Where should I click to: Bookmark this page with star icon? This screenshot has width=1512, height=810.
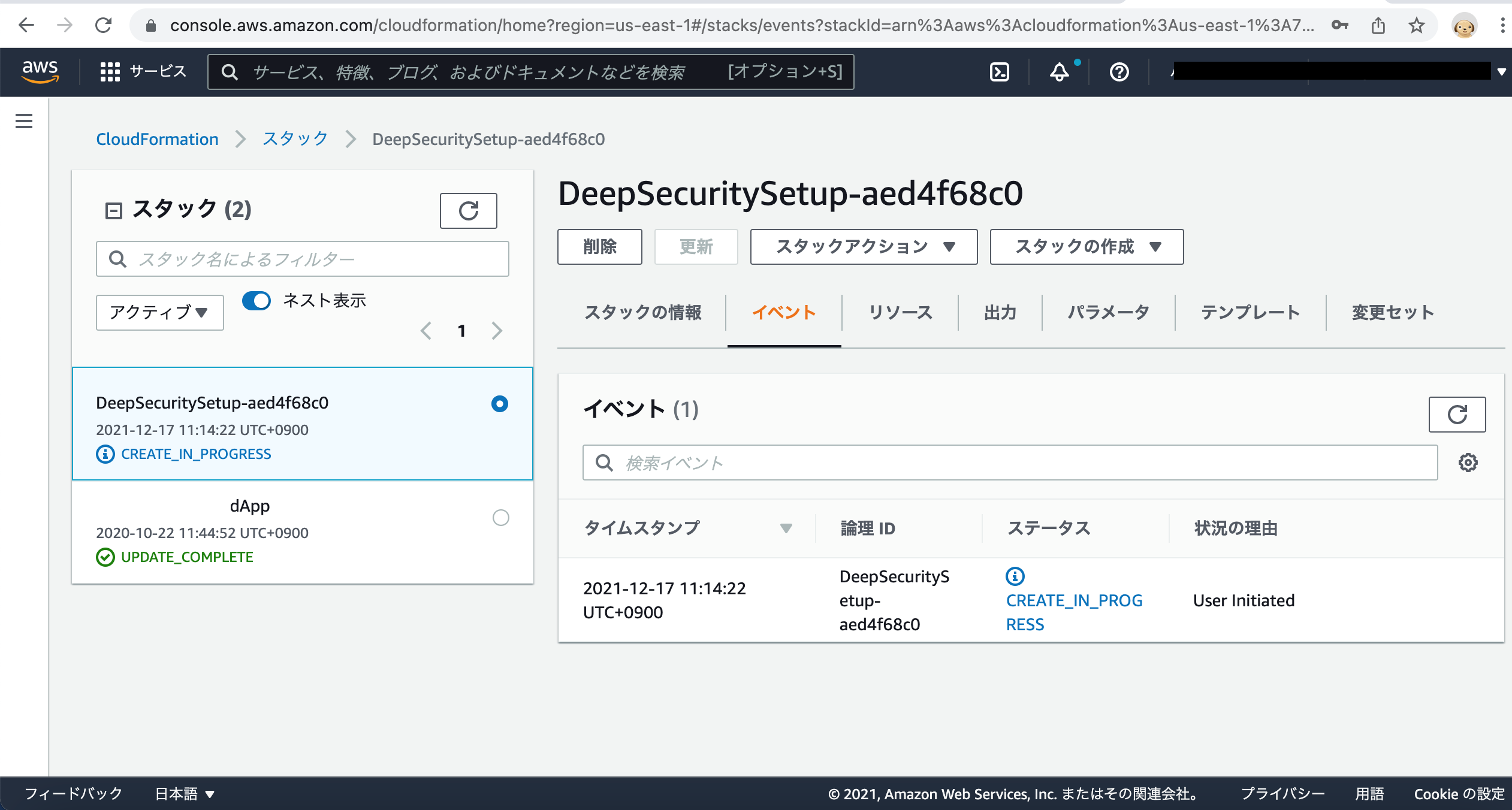[1417, 25]
